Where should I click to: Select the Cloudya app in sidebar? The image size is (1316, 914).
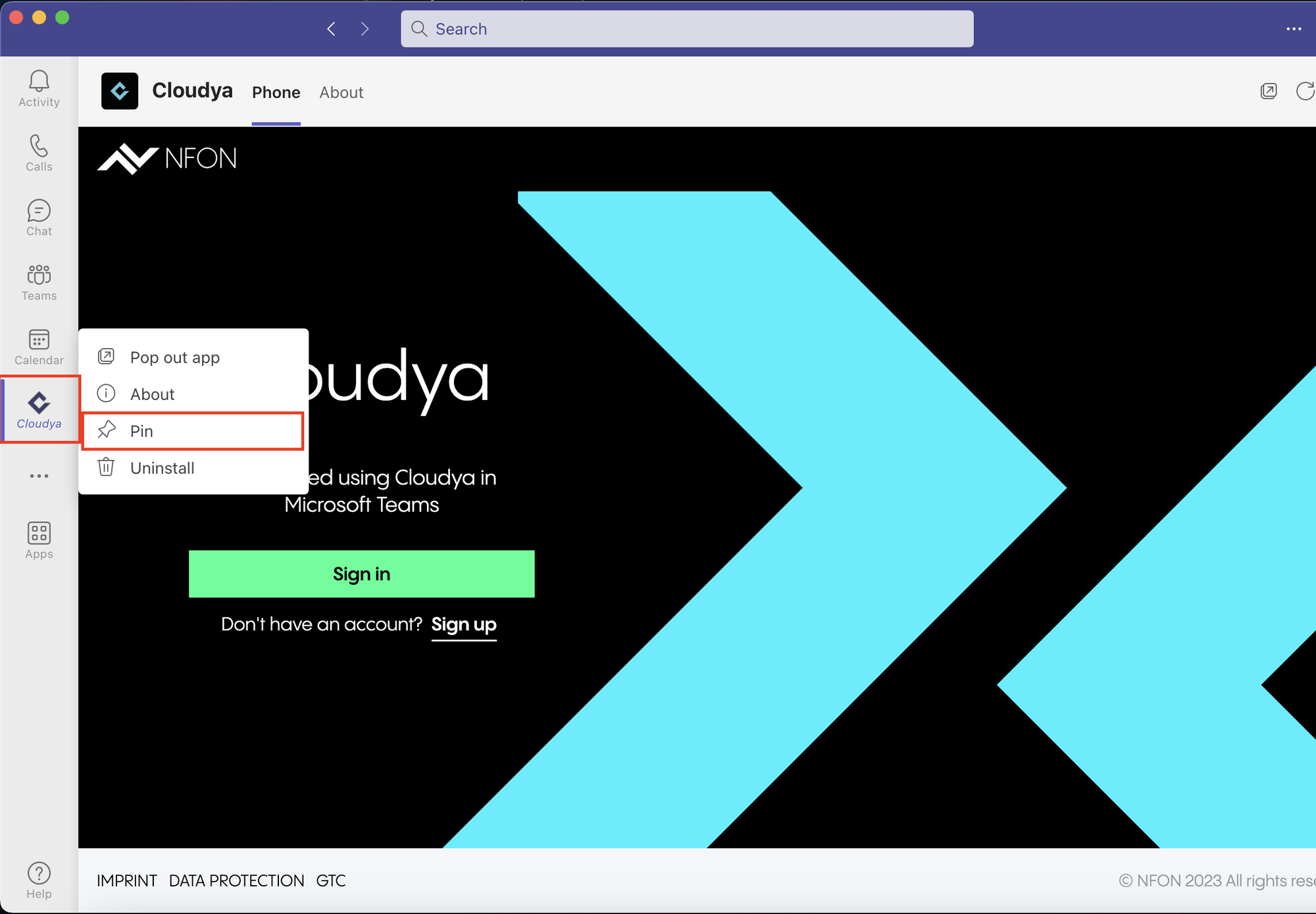(39, 409)
